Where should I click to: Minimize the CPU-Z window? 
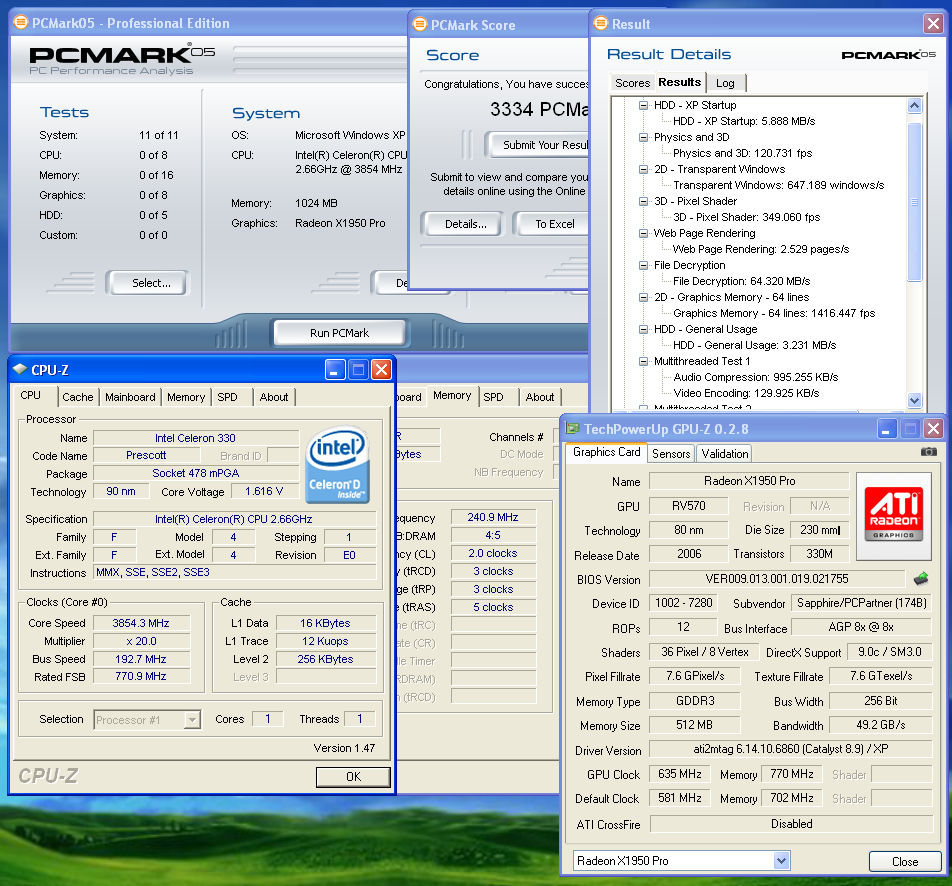pyautogui.click(x=335, y=369)
